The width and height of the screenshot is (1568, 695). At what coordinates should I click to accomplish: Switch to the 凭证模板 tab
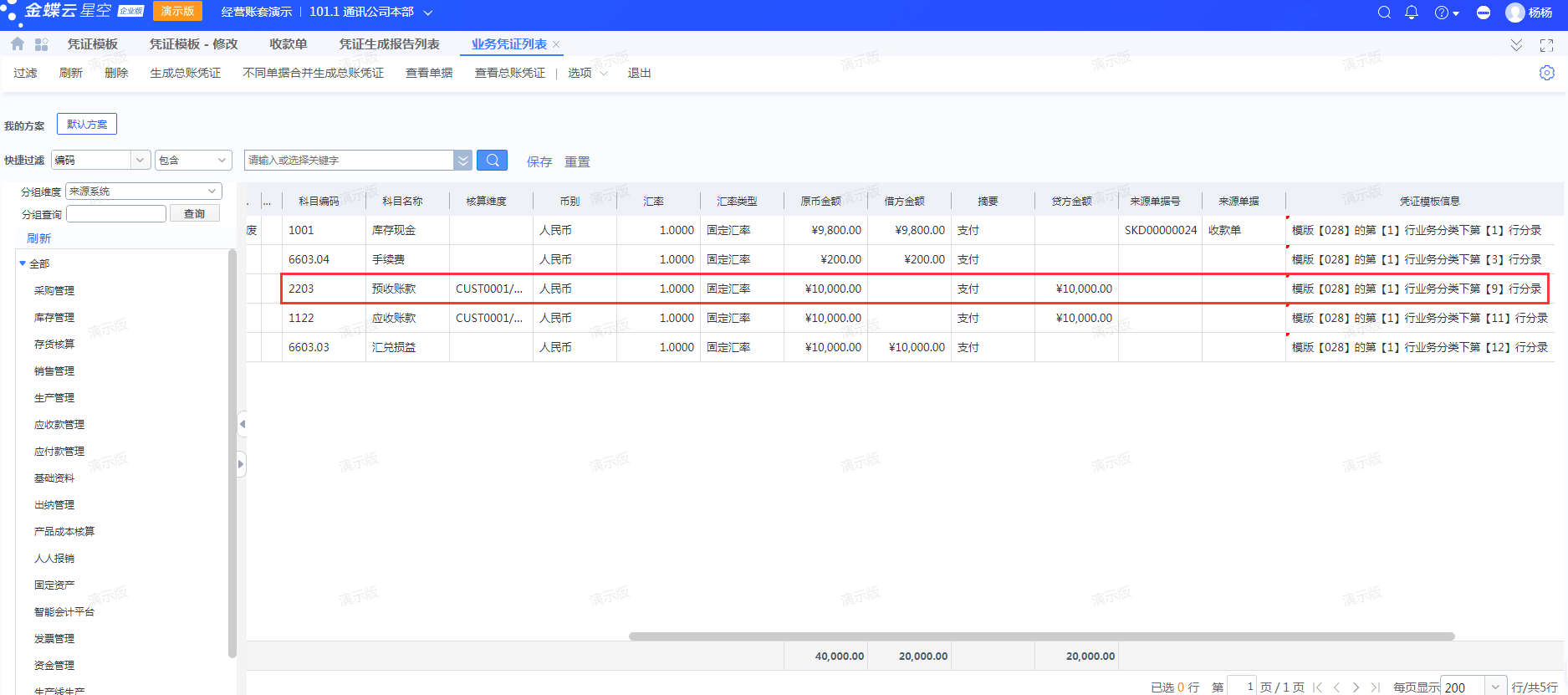93,44
